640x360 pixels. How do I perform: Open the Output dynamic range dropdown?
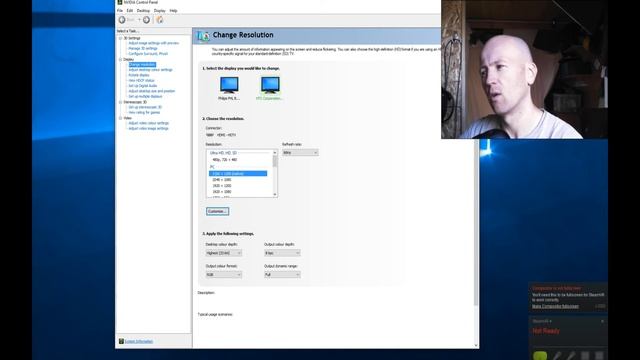[x=282, y=275]
